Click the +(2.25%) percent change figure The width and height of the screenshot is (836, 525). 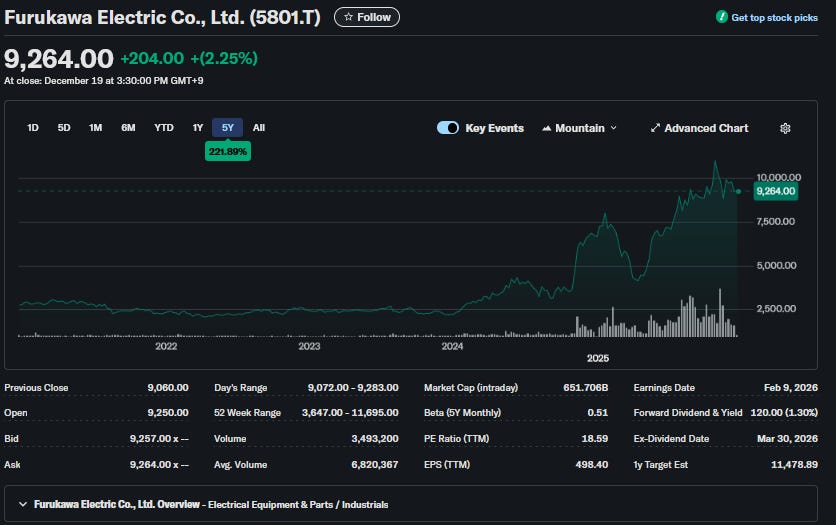[x=224, y=58]
